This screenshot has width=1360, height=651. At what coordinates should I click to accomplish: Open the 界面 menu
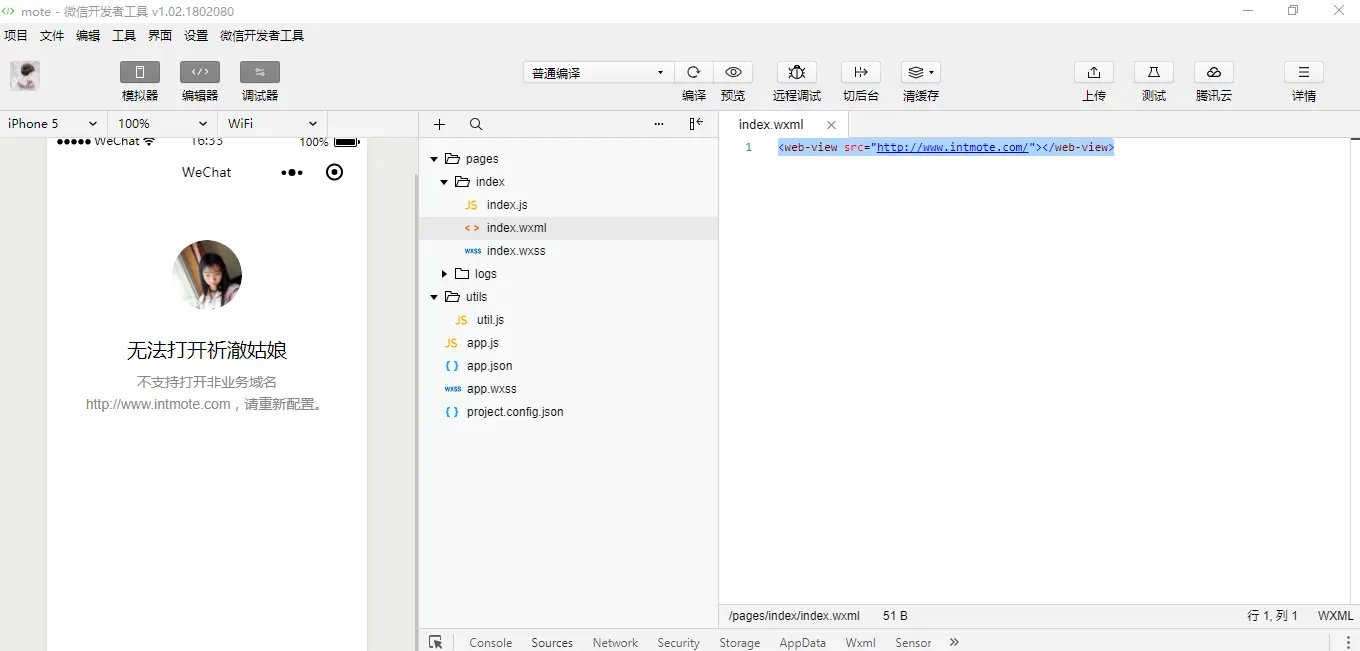160,35
